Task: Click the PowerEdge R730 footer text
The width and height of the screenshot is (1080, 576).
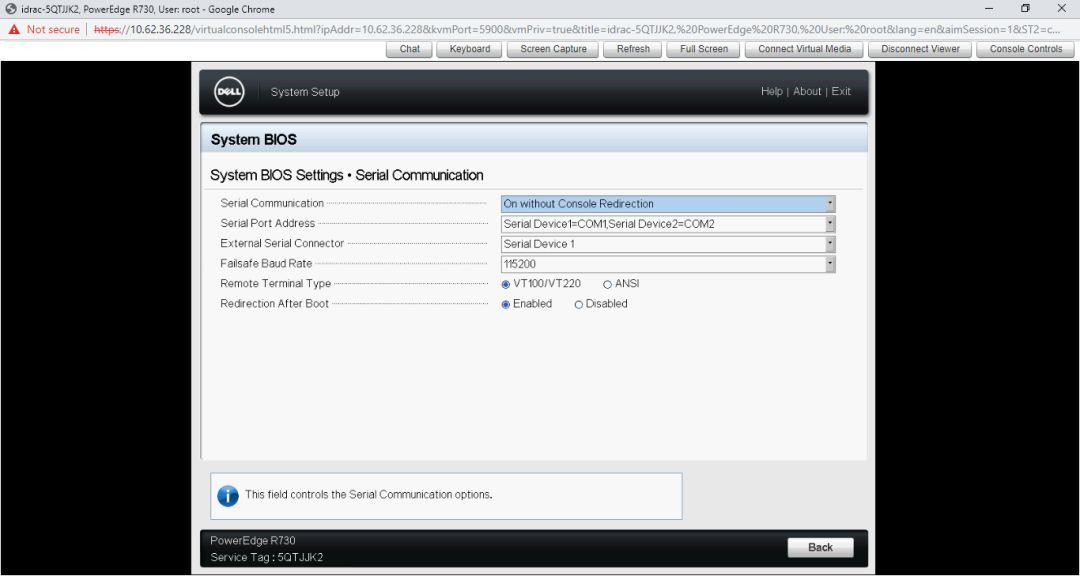Action: pyautogui.click(x=253, y=541)
